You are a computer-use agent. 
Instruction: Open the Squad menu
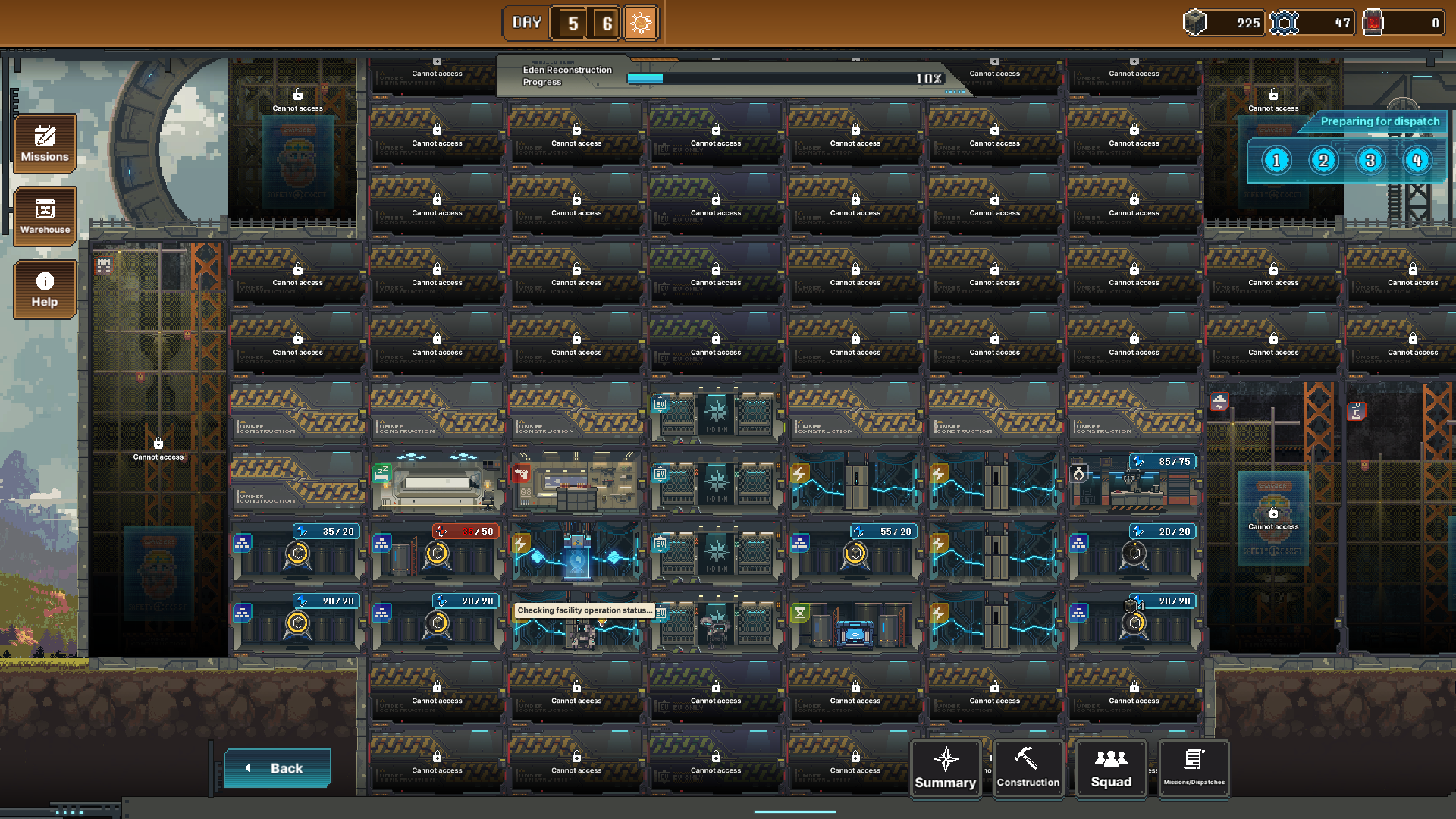[x=1111, y=768]
